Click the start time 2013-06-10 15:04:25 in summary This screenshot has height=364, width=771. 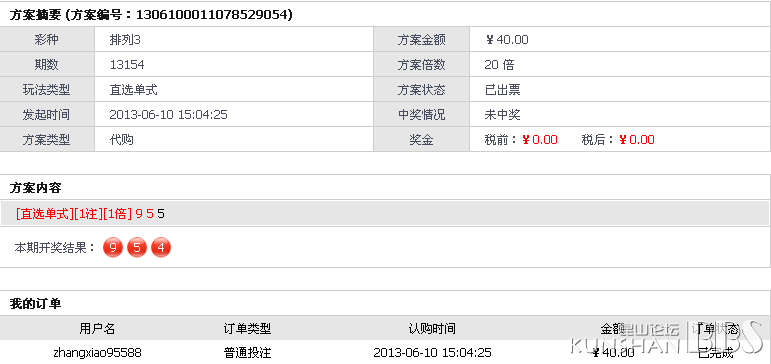(168, 115)
